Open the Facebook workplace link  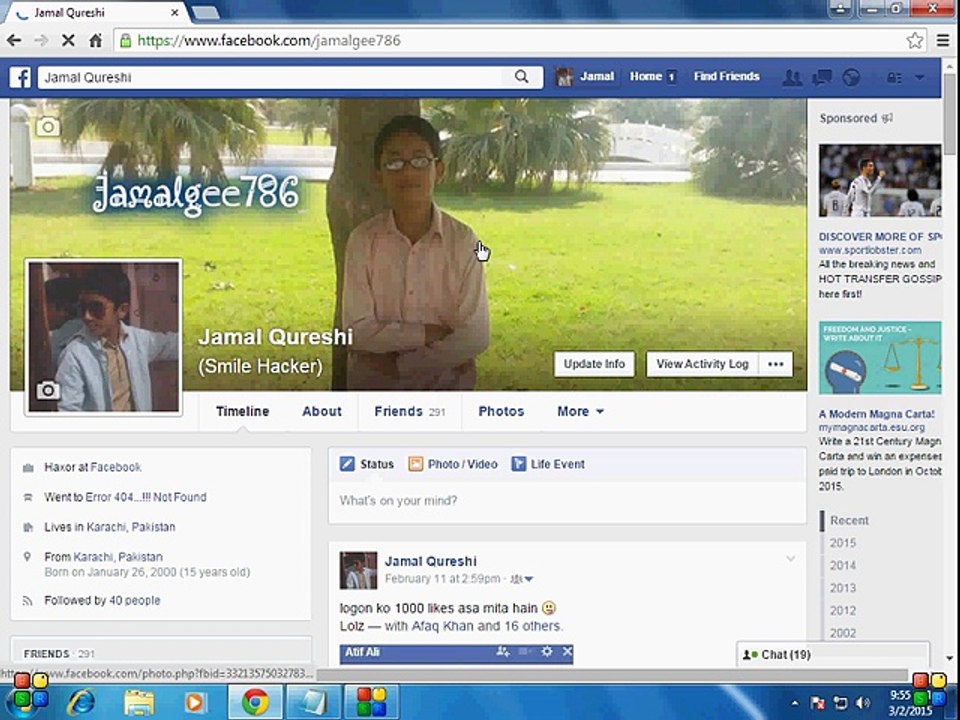(116, 467)
